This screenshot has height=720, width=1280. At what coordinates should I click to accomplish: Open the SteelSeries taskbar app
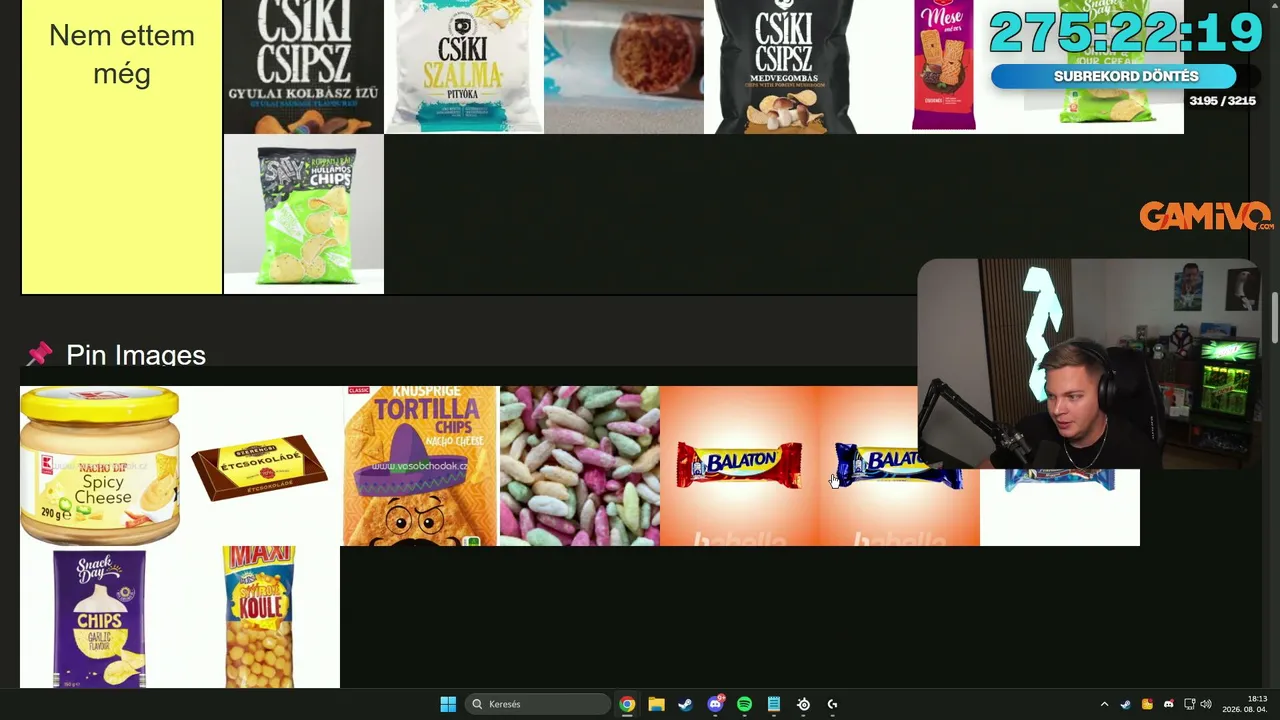pos(803,704)
